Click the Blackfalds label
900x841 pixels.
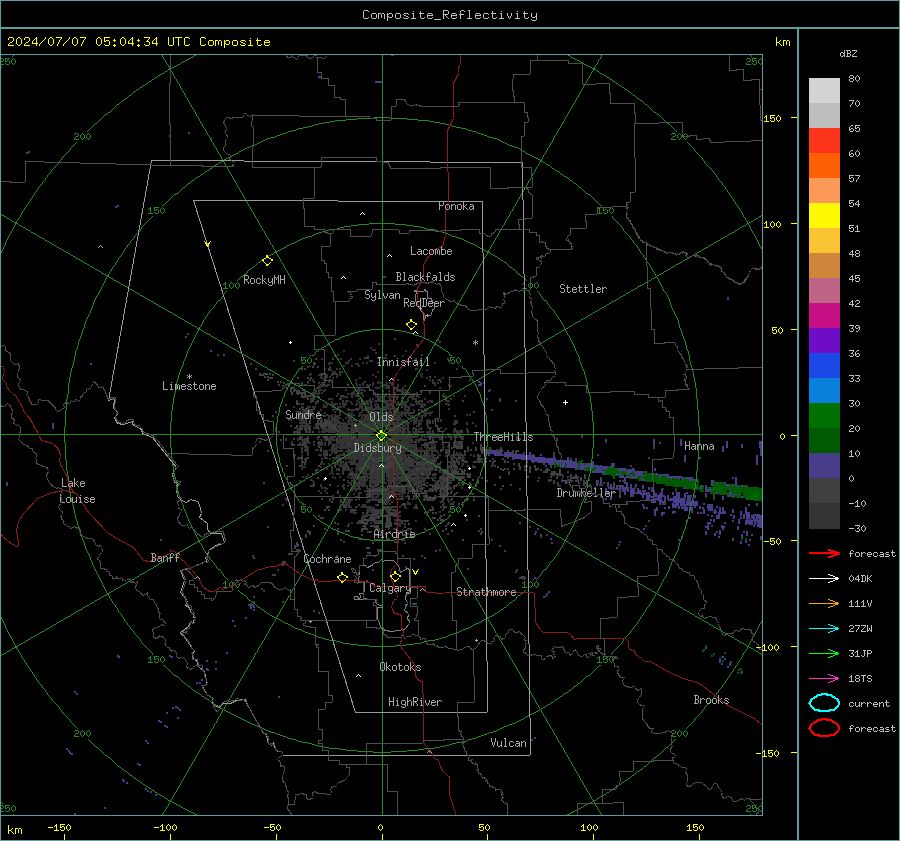tap(425, 277)
